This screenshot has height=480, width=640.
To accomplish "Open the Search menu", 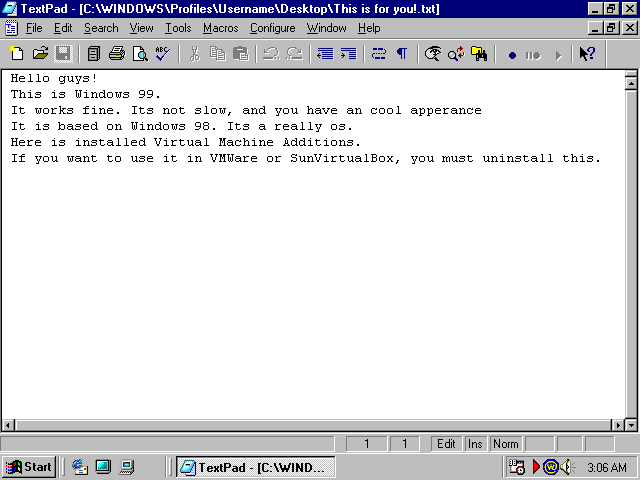I will point(101,28).
